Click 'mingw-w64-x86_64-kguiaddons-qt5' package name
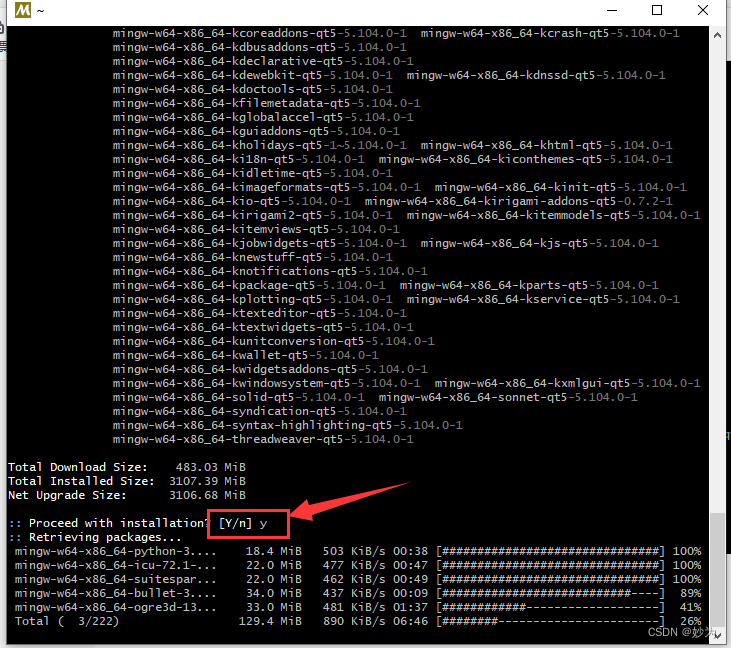 (x=221, y=131)
